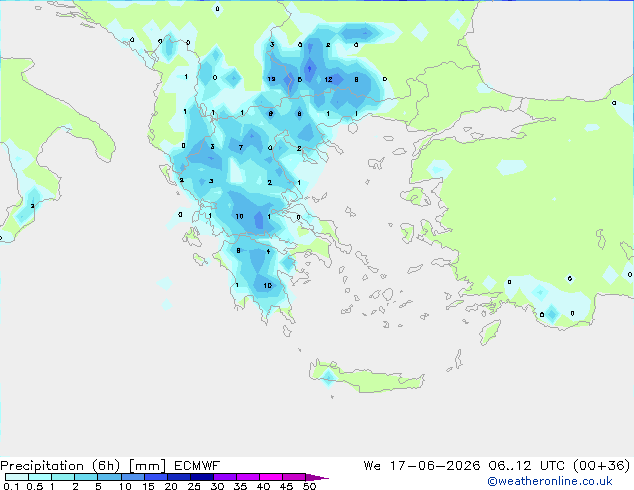Screen dimensions: 634x490
Task: Click the '0.1' legend scale label
Action: click(x=11, y=486)
